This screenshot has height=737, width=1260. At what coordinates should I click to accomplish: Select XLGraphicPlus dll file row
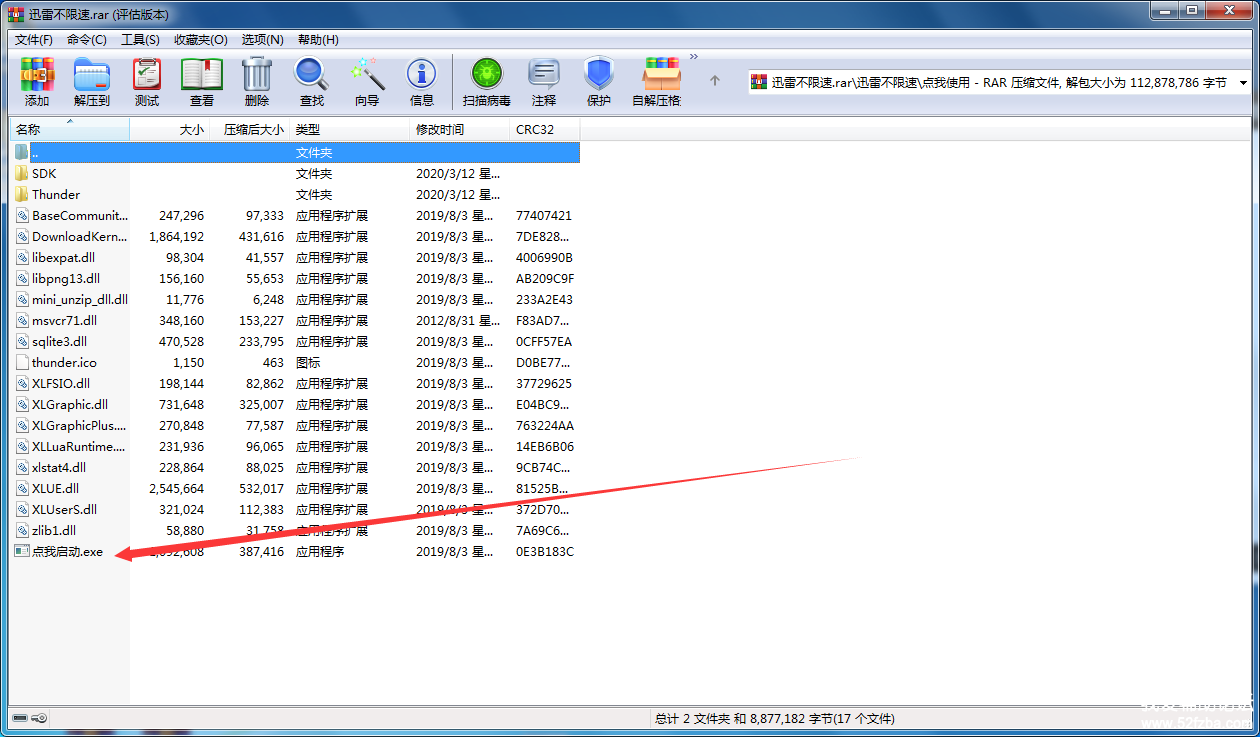point(296,425)
